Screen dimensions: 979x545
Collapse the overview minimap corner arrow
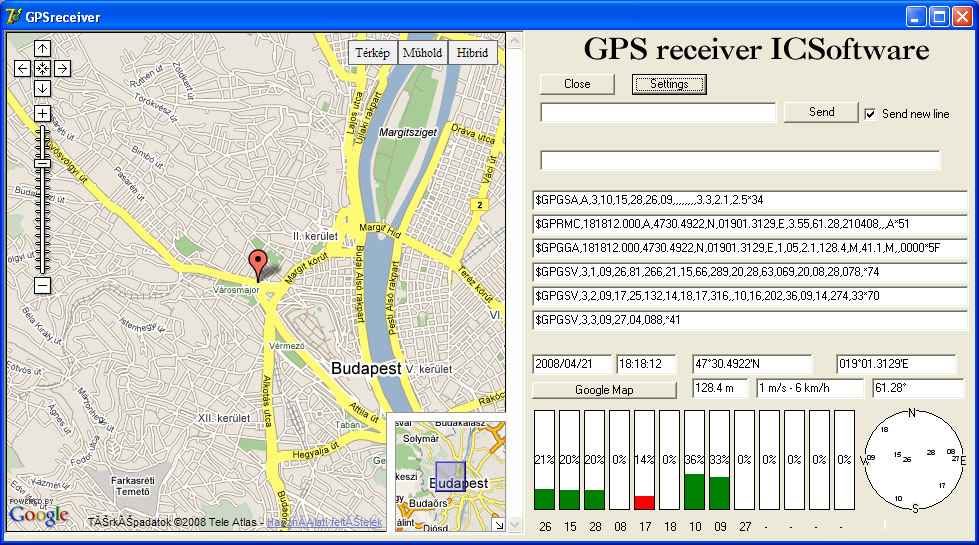tap(499, 525)
